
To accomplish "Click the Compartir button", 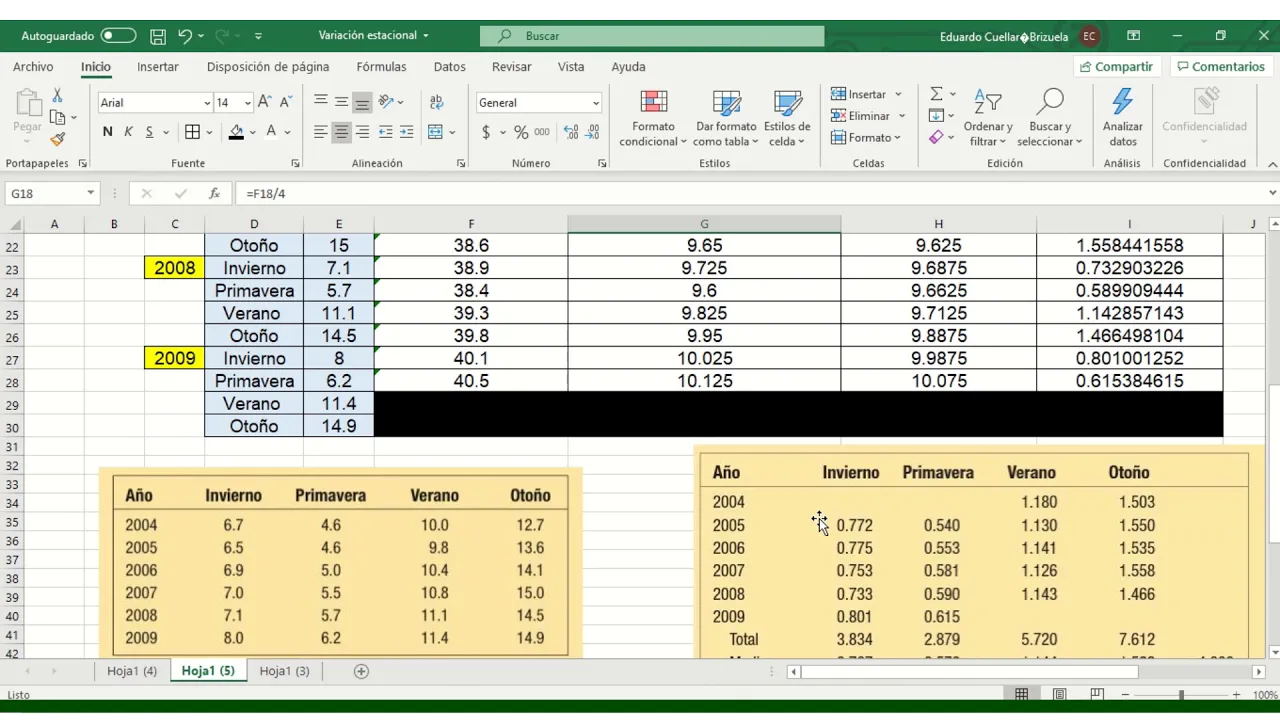I will click(x=1116, y=67).
